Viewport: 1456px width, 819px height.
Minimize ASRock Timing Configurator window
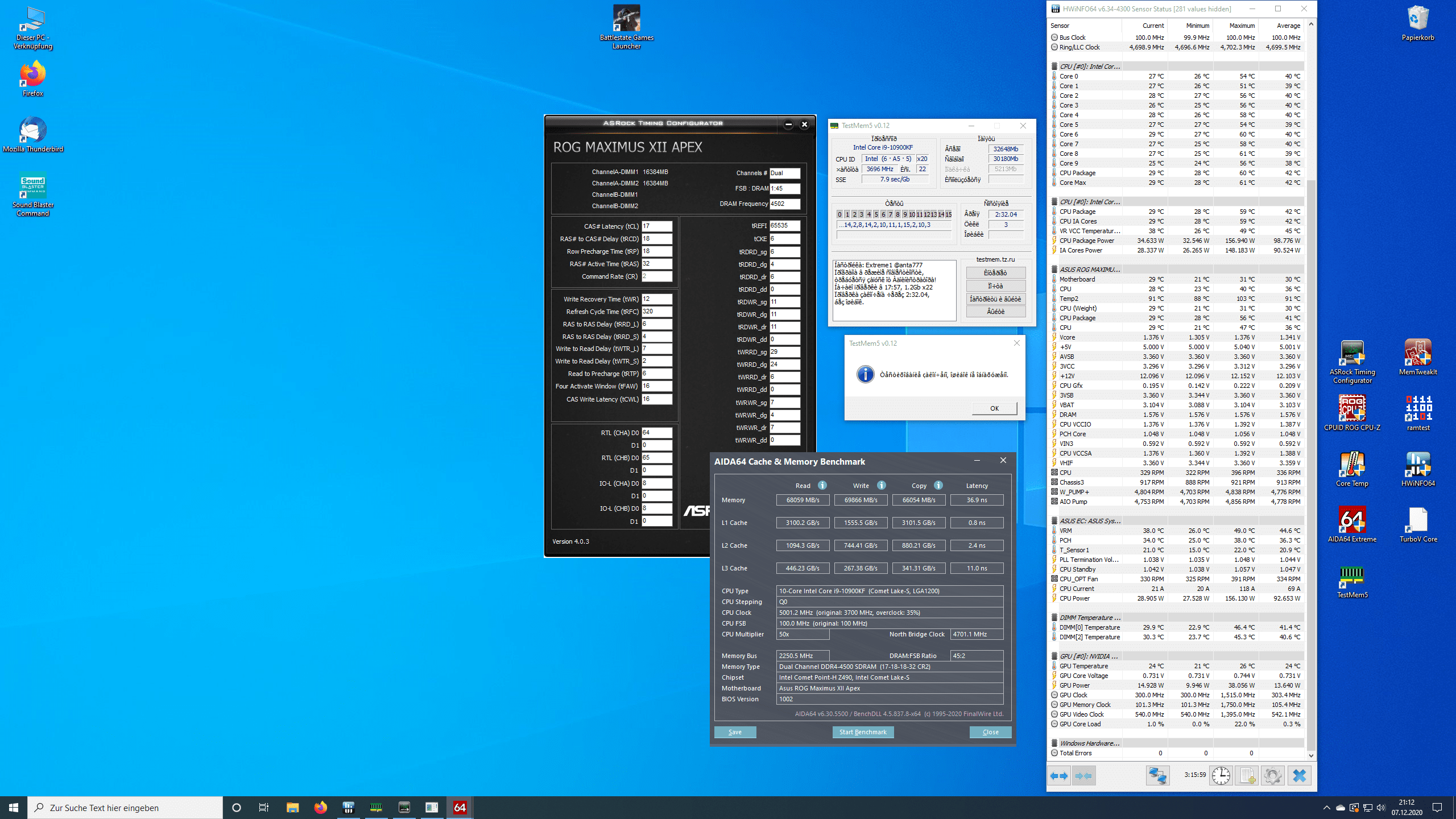coord(788,125)
